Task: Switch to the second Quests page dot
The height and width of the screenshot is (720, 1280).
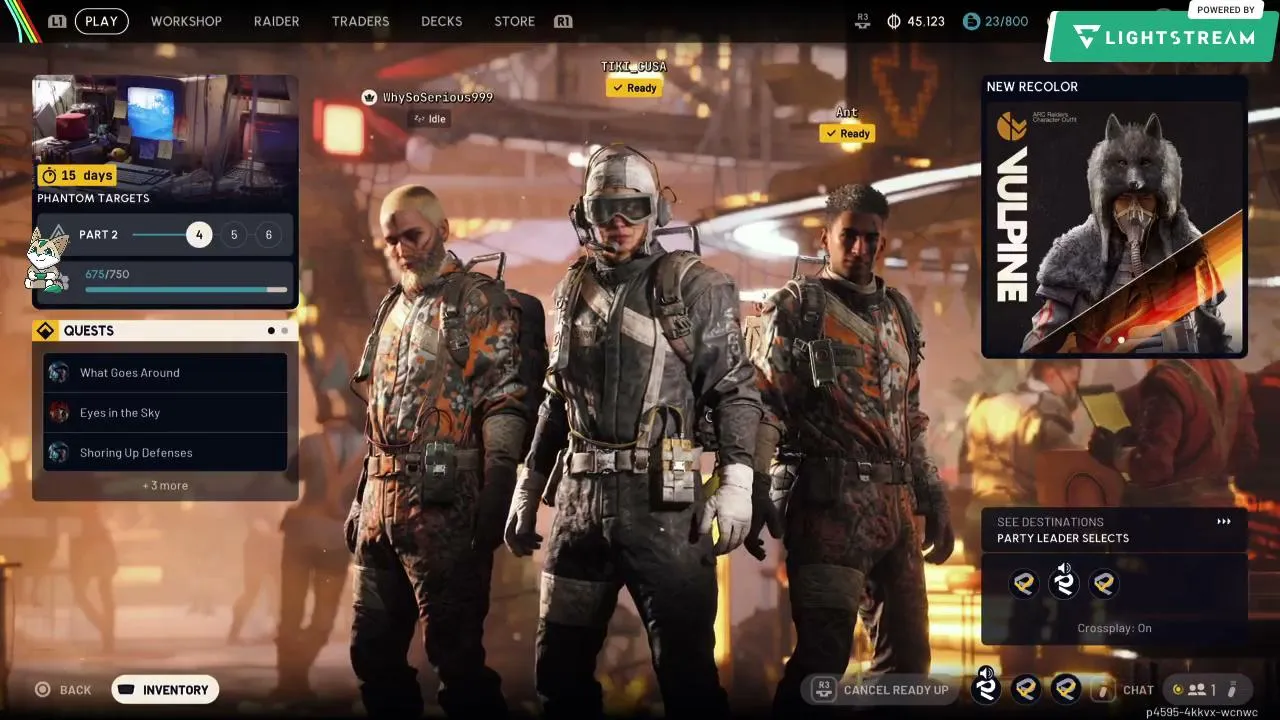Action: click(x=285, y=331)
